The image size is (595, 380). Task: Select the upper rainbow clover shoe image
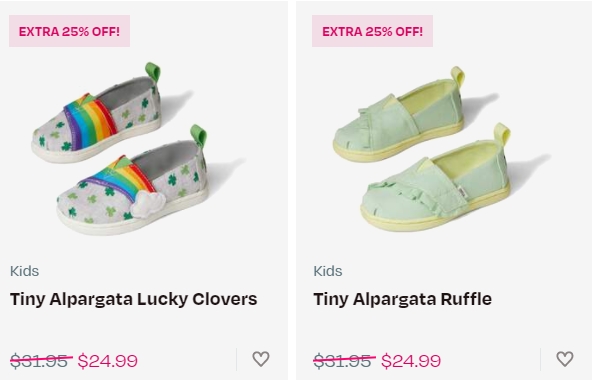point(97,114)
